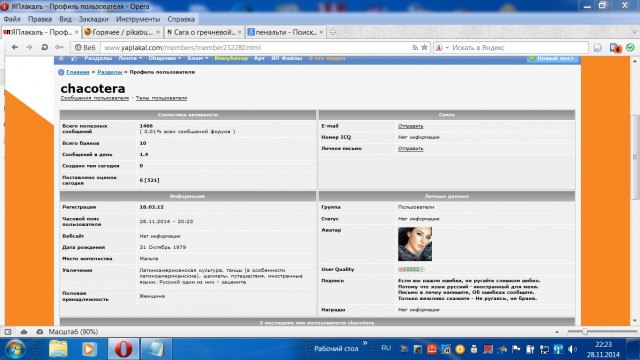Switch to пенальти - Поиск tab
Viewport: 640px width, 360px height.
286,32
